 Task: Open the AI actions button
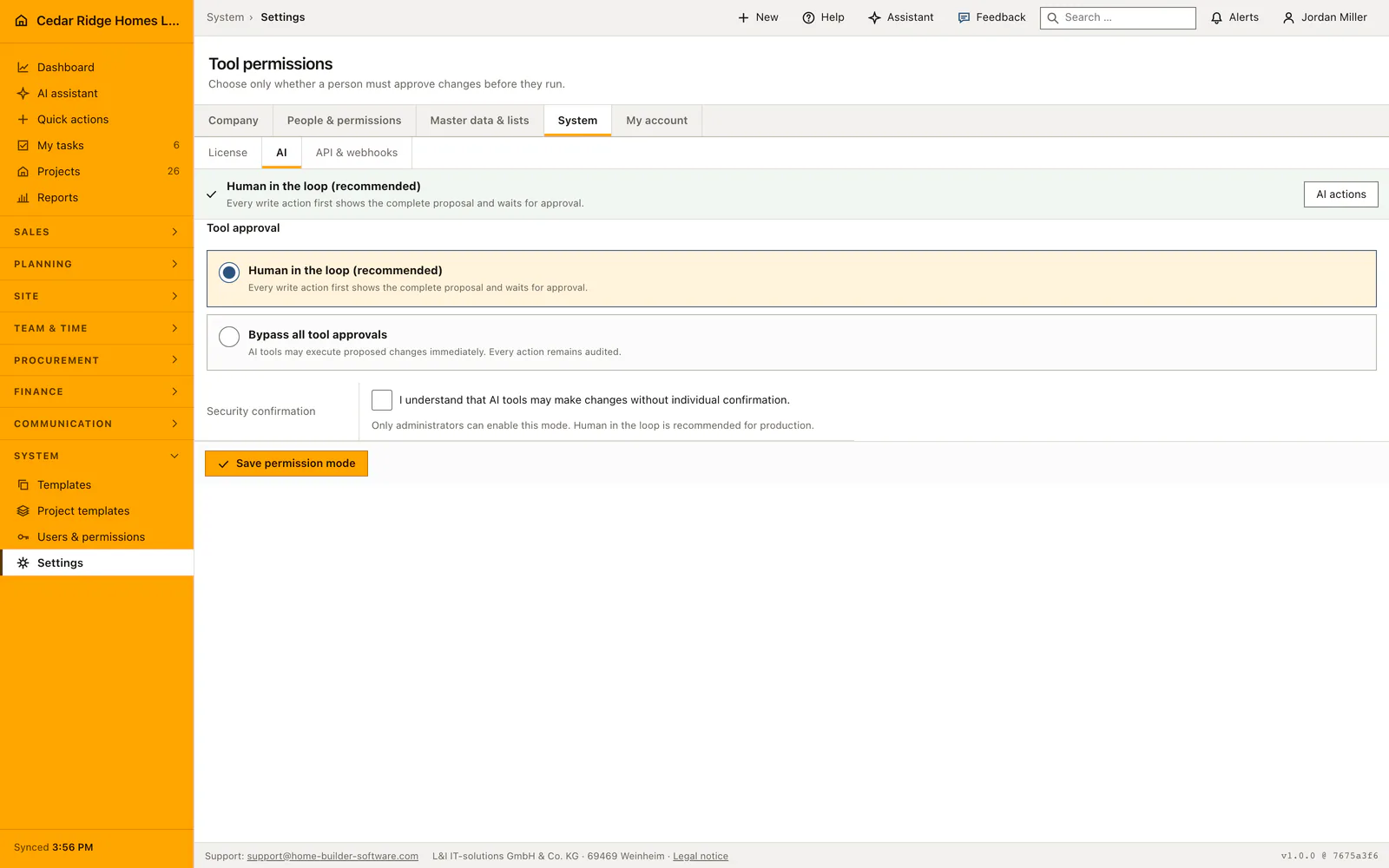pos(1340,194)
